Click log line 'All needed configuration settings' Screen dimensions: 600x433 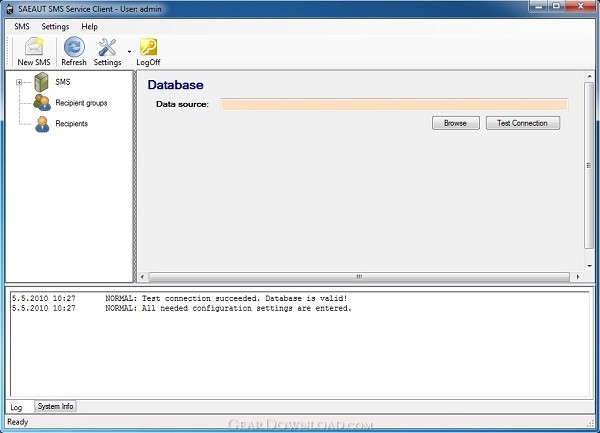[x=181, y=308]
